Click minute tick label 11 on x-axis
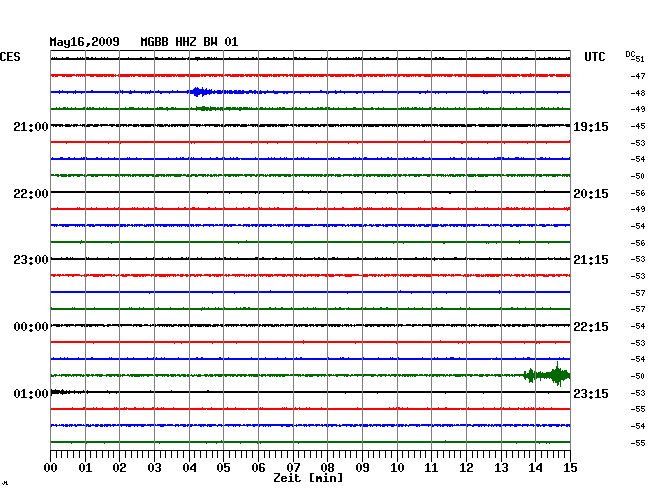650x494 pixels. pos(432,467)
